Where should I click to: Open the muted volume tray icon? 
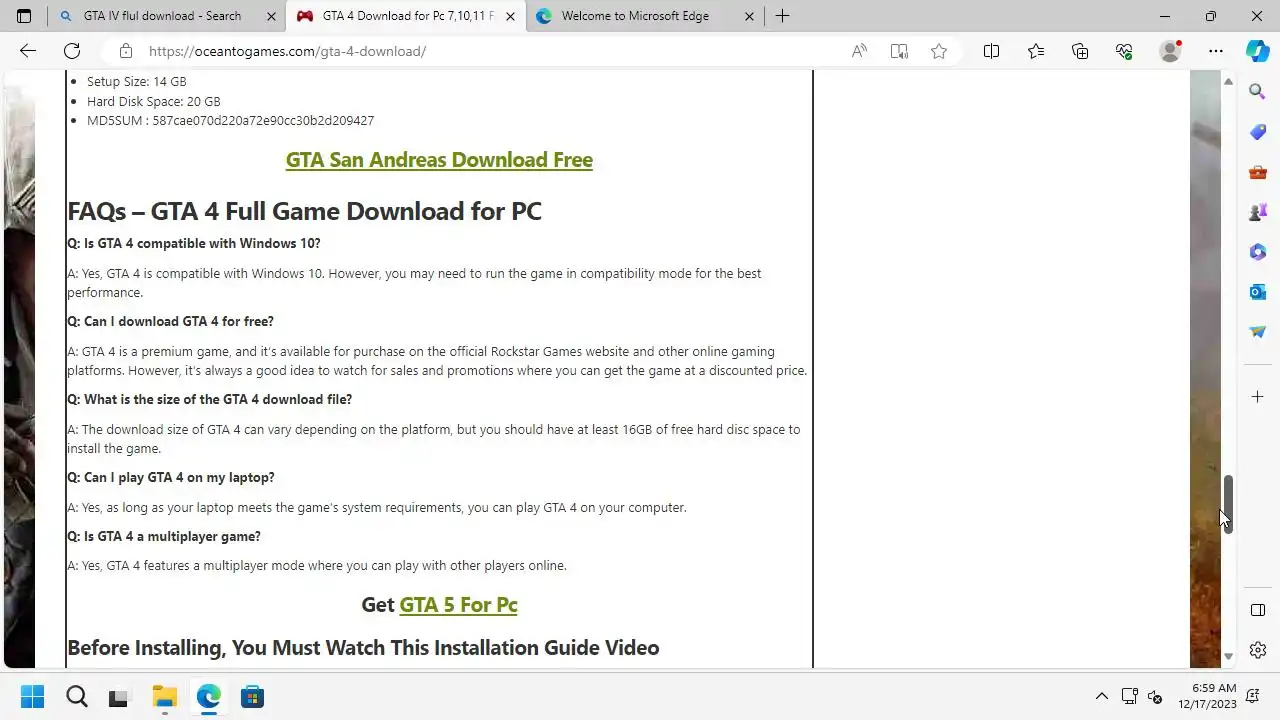tap(1155, 696)
